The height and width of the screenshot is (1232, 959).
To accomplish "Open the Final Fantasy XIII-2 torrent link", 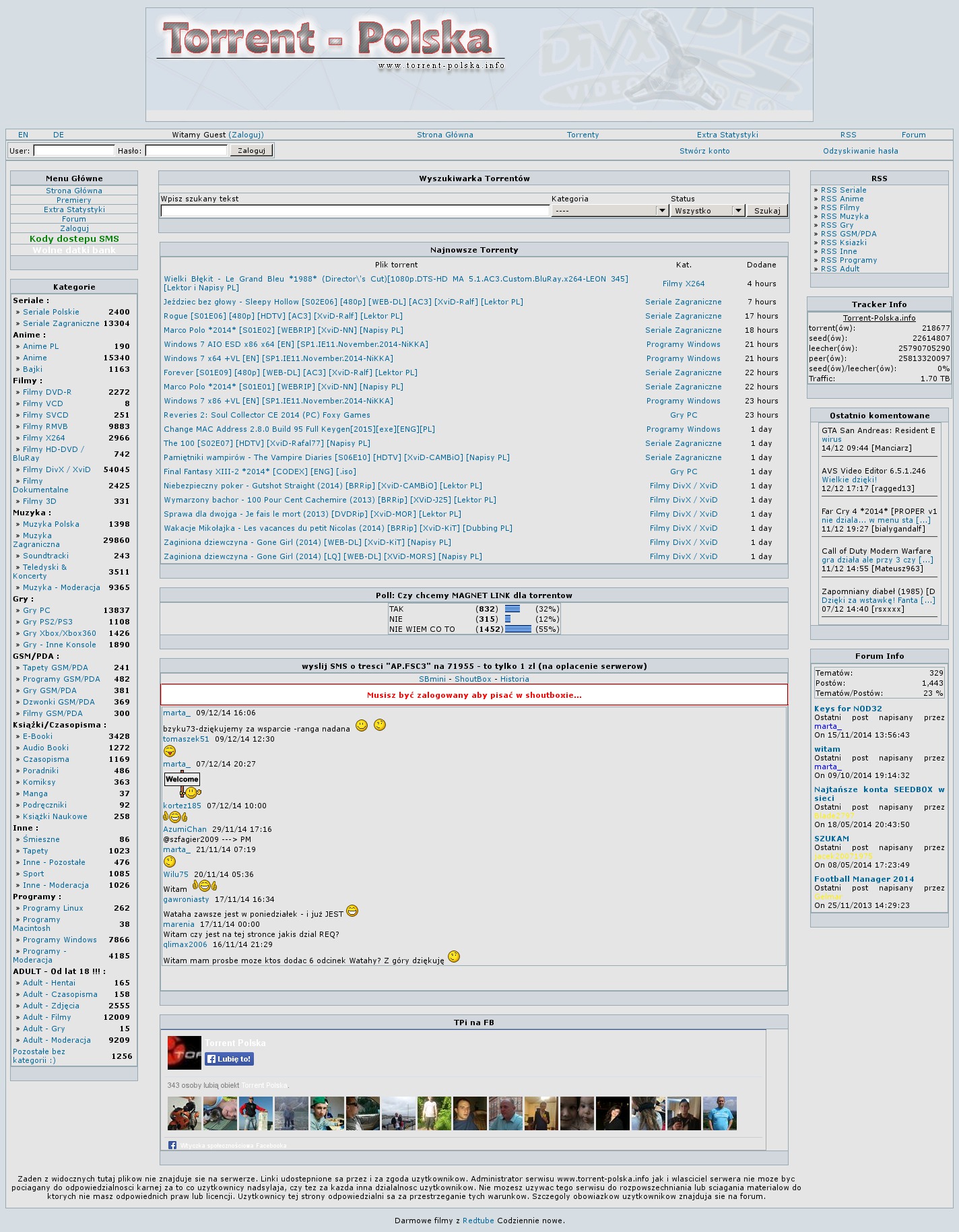I will (x=260, y=472).
